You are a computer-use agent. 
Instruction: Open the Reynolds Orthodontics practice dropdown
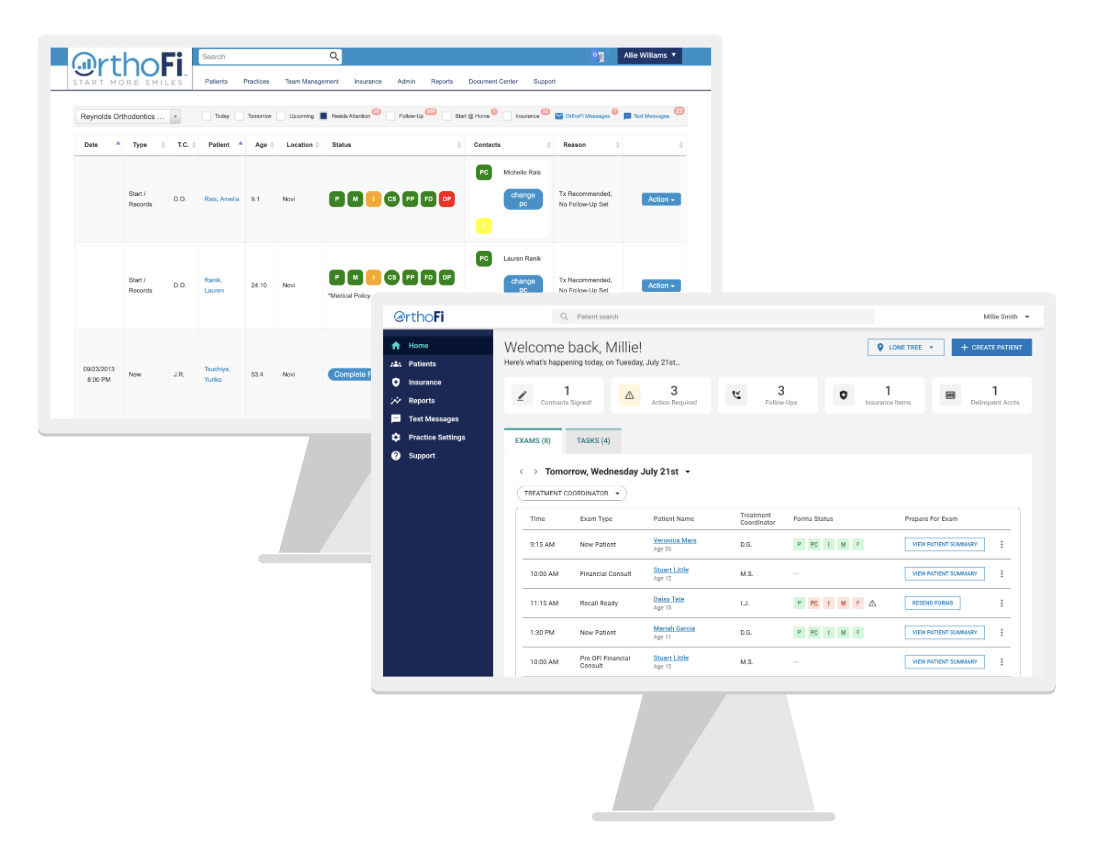(127, 116)
